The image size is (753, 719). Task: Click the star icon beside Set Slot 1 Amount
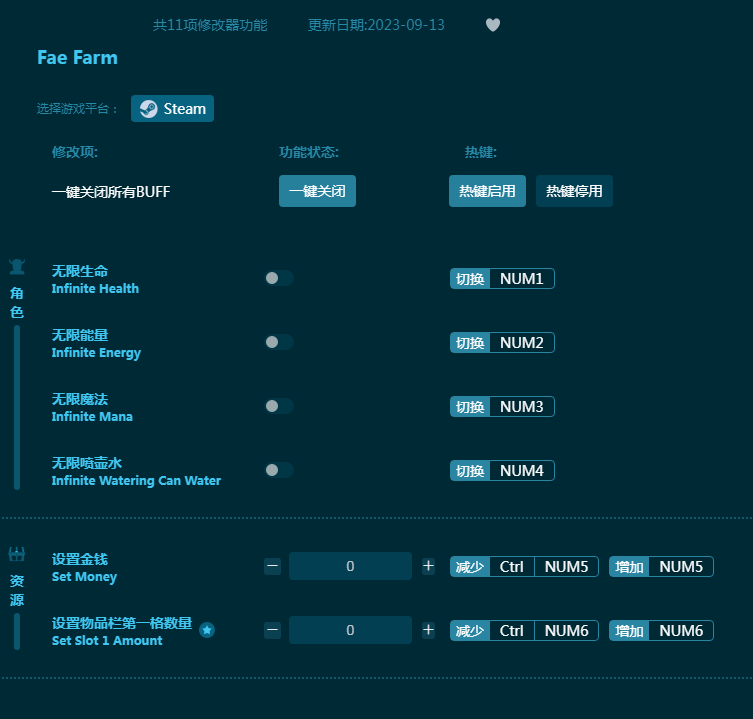coord(207,630)
